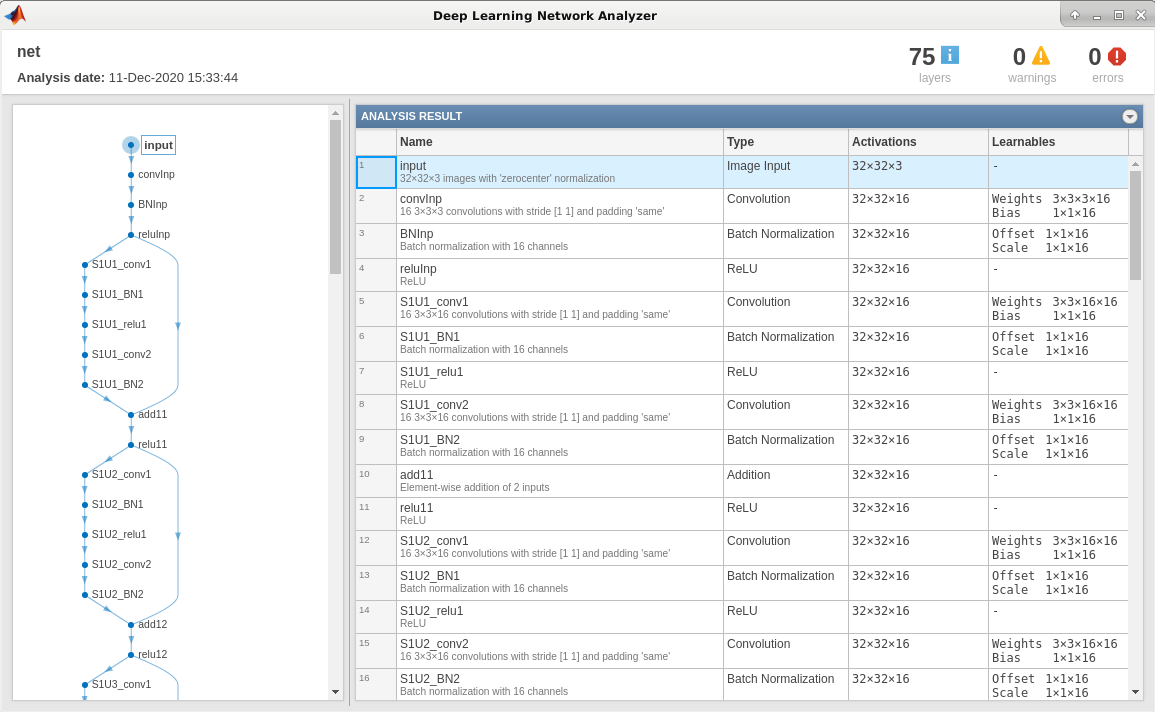Select the relu11 table row
The image size is (1155, 712).
point(742,514)
